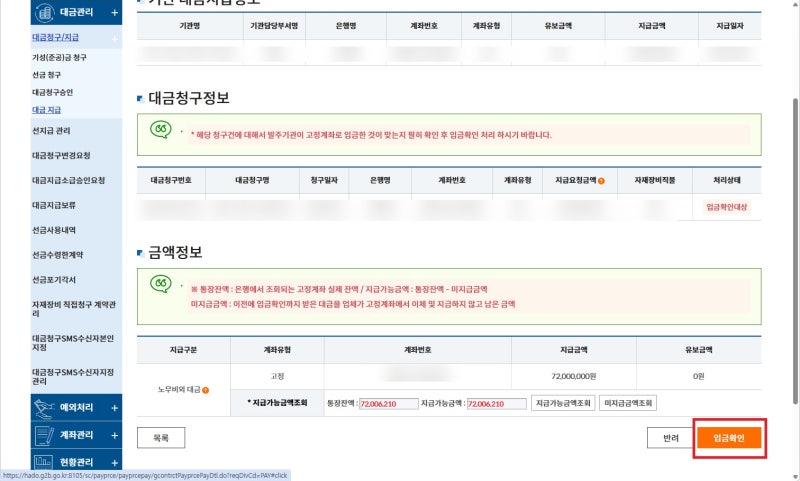Click 청구일자 column header
800x481 pixels.
point(324,181)
